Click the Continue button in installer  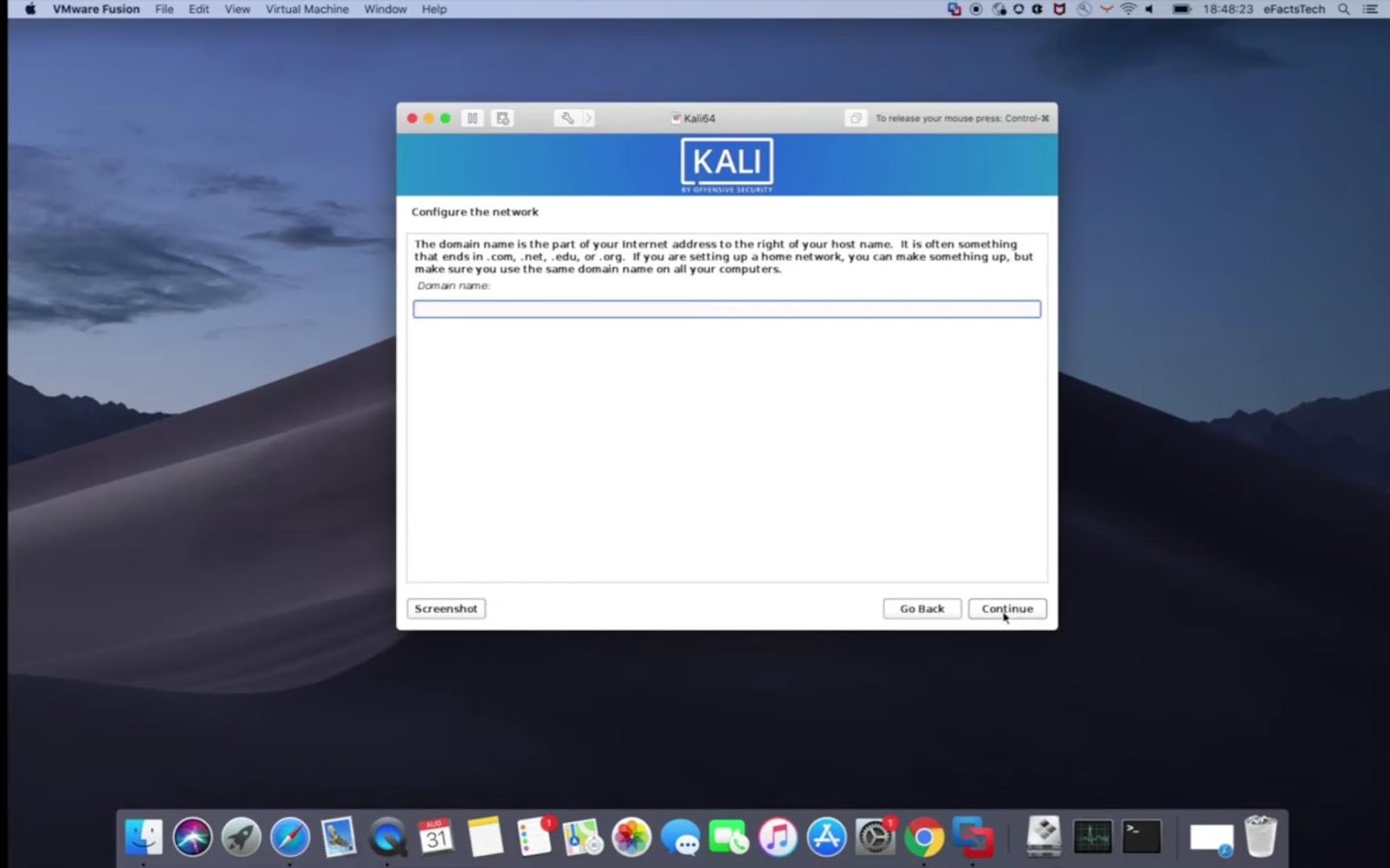[1007, 609]
